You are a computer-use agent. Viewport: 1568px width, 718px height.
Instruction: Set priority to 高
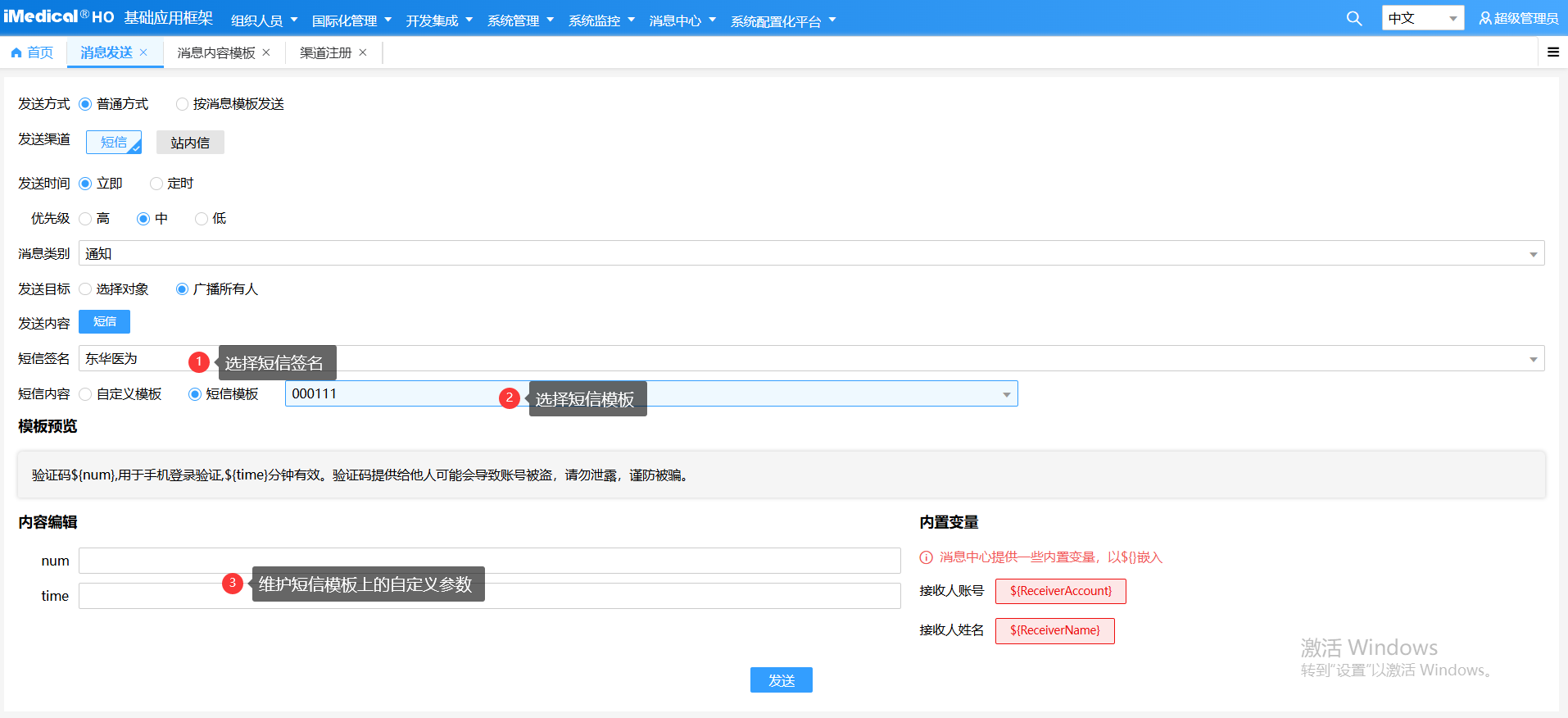pos(86,219)
